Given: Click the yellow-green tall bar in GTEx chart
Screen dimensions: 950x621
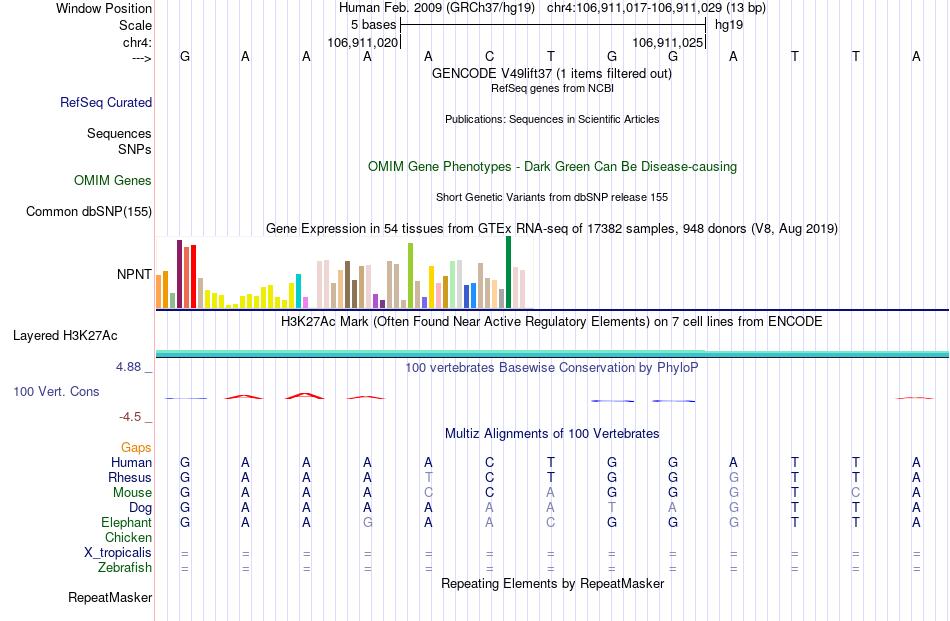Looking at the screenshot, I should click(x=410, y=276).
